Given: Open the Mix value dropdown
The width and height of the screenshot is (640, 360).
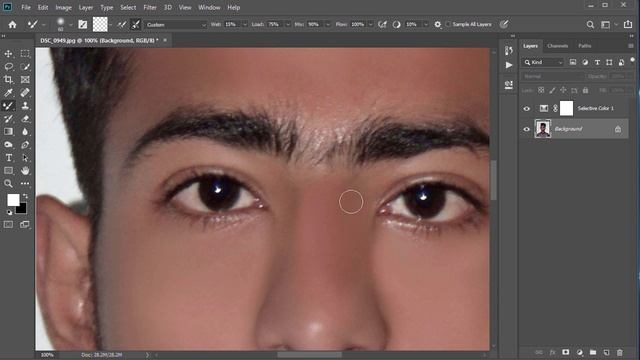Looking at the screenshot, I should click(x=328, y=24).
